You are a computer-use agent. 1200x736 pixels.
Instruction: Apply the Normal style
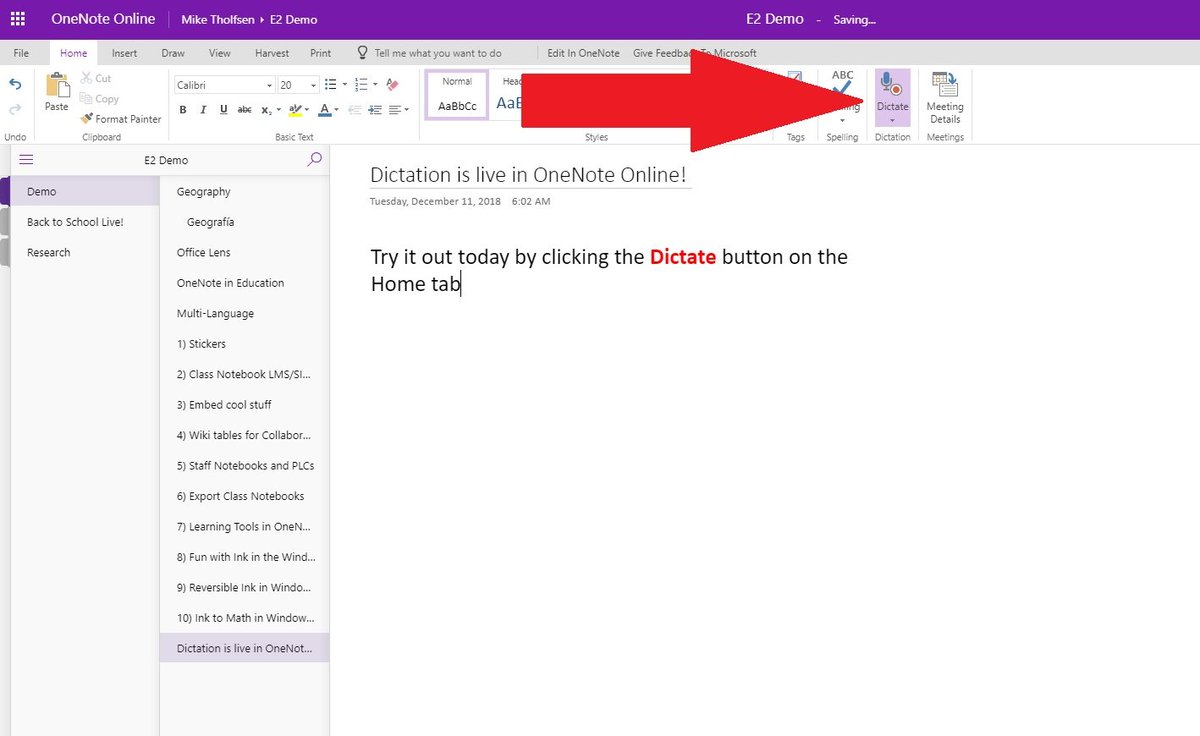(457, 95)
